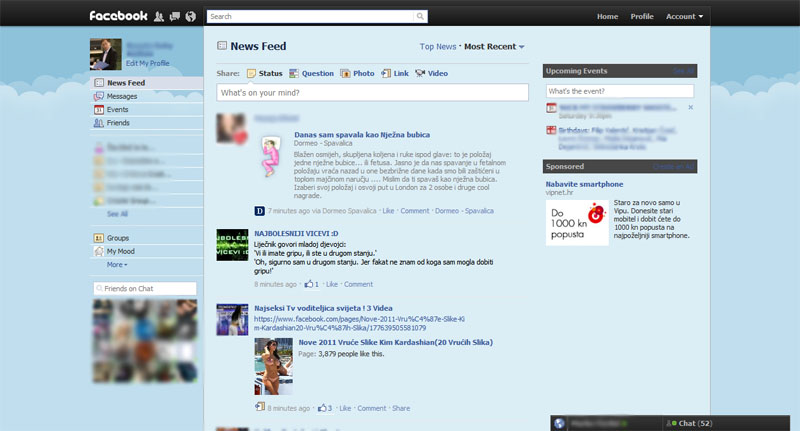The width and height of the screenshot is (800, 431).
Task: Click the sleeping figure post thumbnail
Action: [x=271, y=157]
